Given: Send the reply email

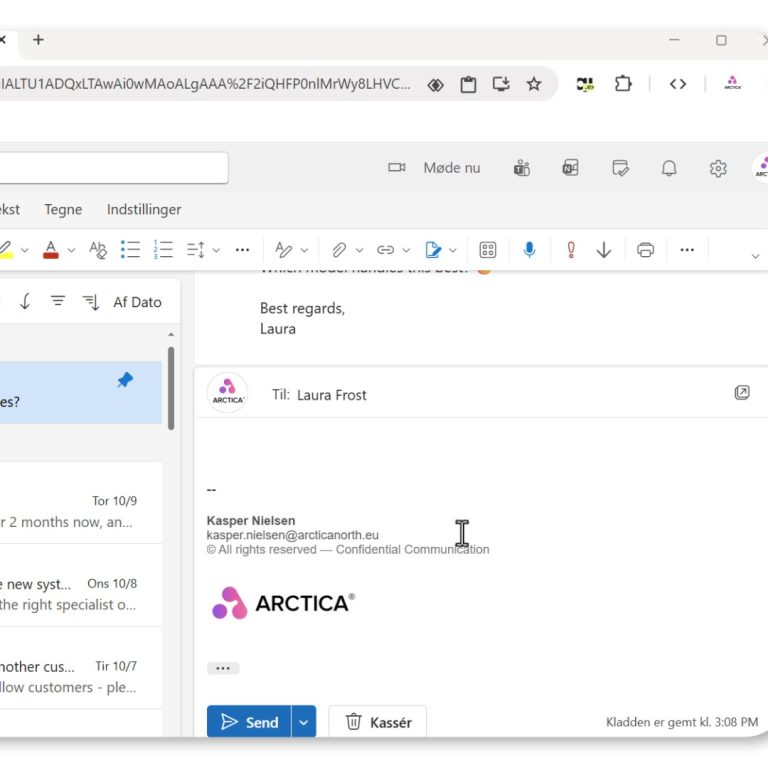Looking at the screenshot, I should (x=249, y=722).
